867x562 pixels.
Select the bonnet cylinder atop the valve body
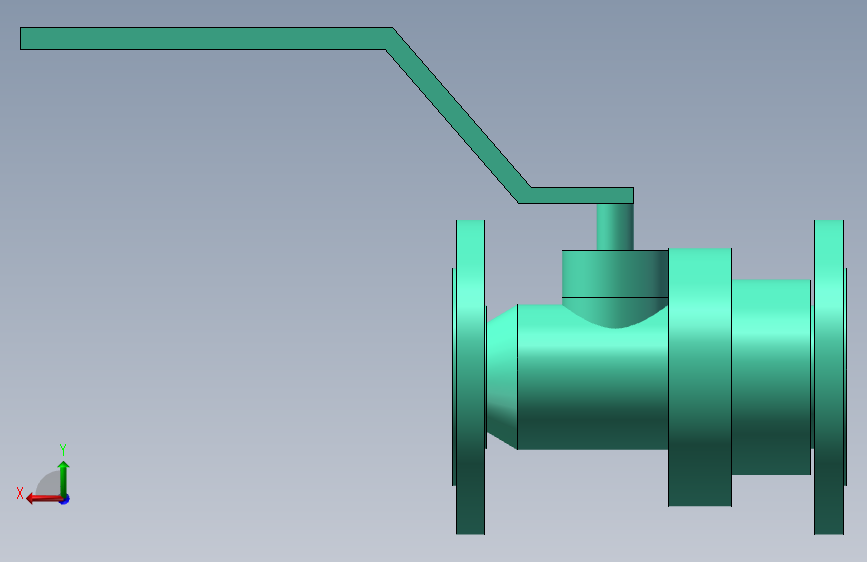click(x=615, y=274)
